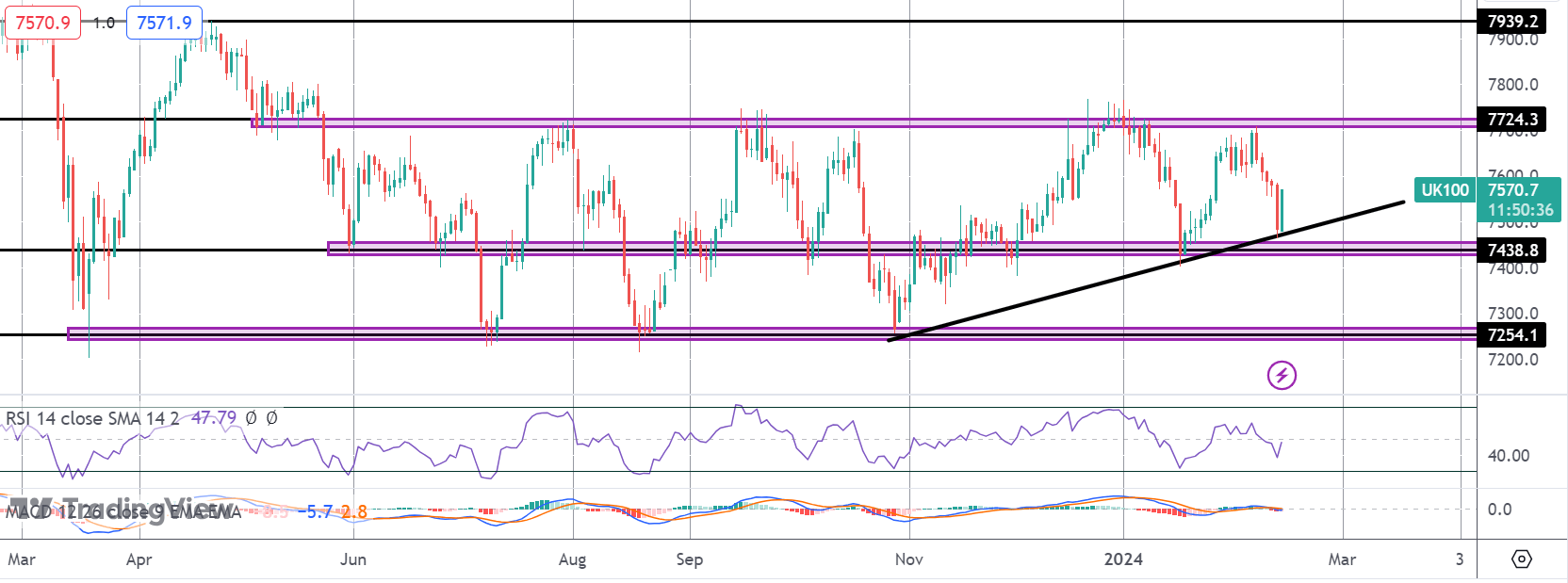This screenshot has width=1568, height=583.
Task: Select the purple rectangle zone at 7724.3
Action: point(864,122)
